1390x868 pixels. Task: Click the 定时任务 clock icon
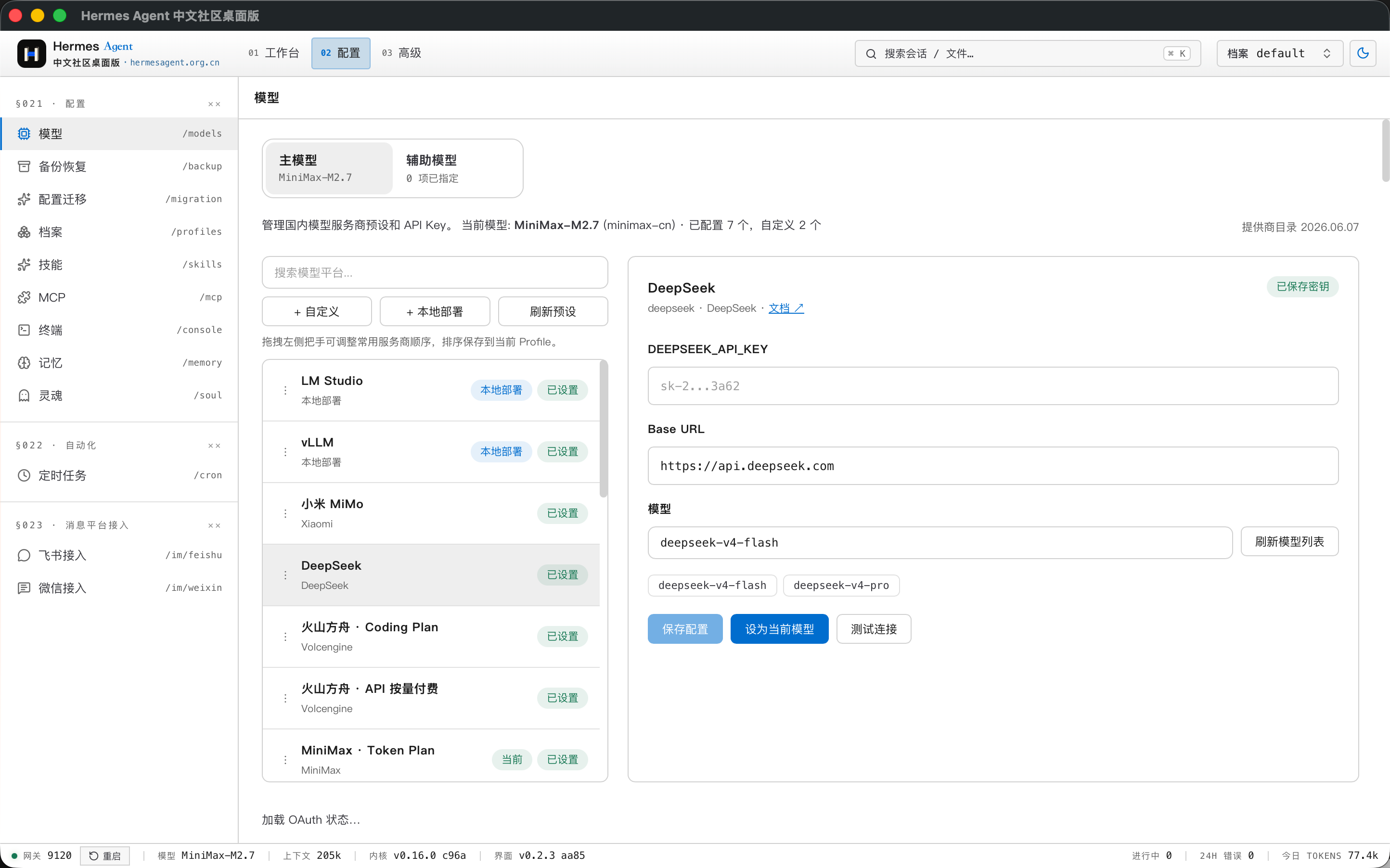pos(24,475)
